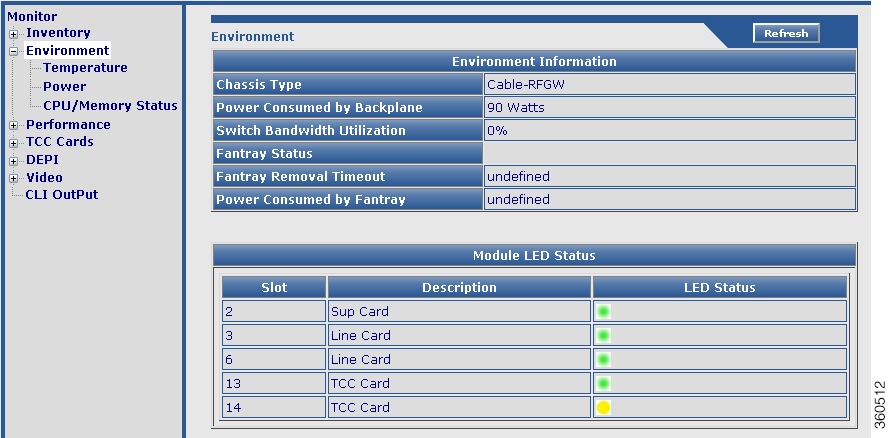This screenshot has height=438, width=888.
Task: Click the Slot column header
Action: click(274, 287)
